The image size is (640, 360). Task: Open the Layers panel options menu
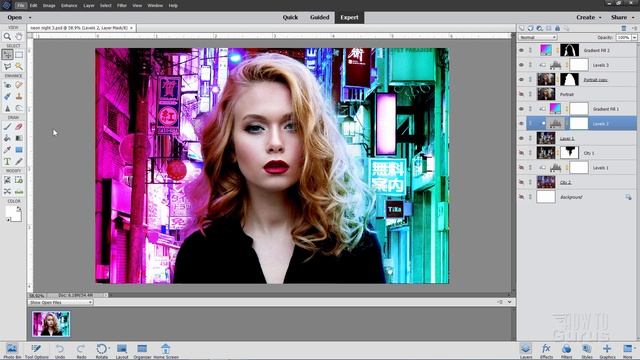pos(634,28)
